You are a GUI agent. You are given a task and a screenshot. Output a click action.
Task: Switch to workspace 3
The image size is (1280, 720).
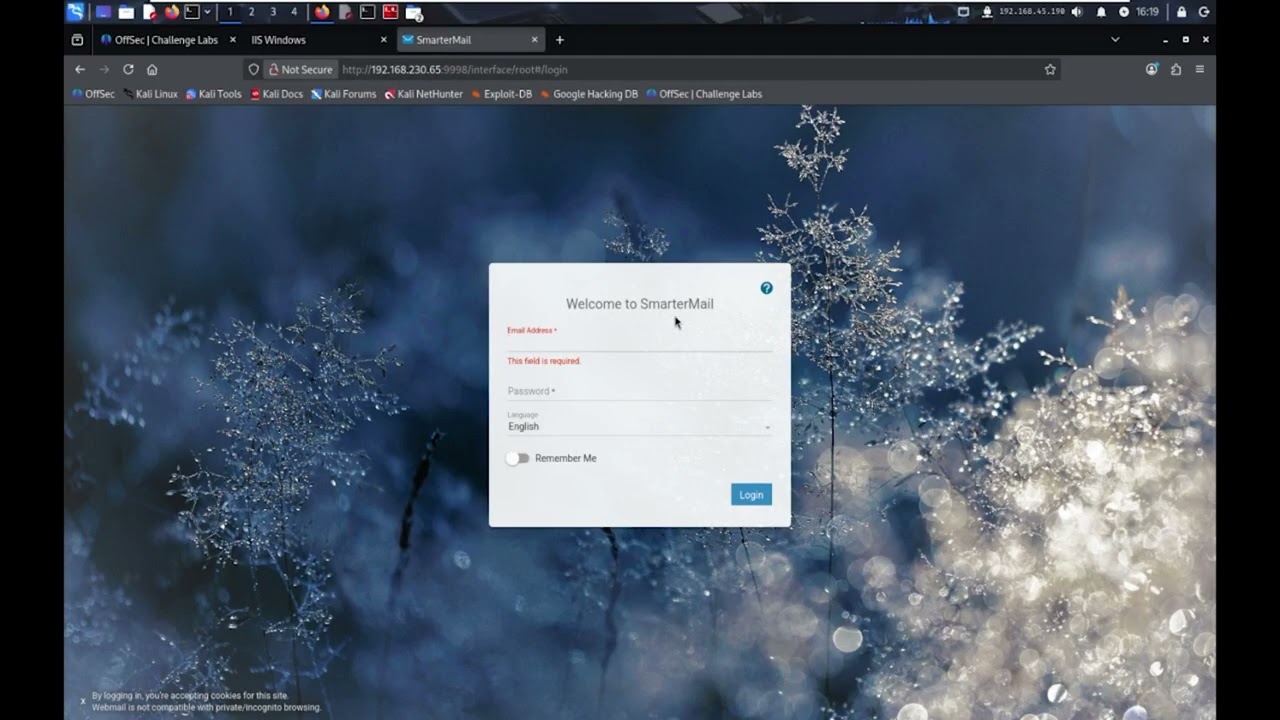(273, 12)
